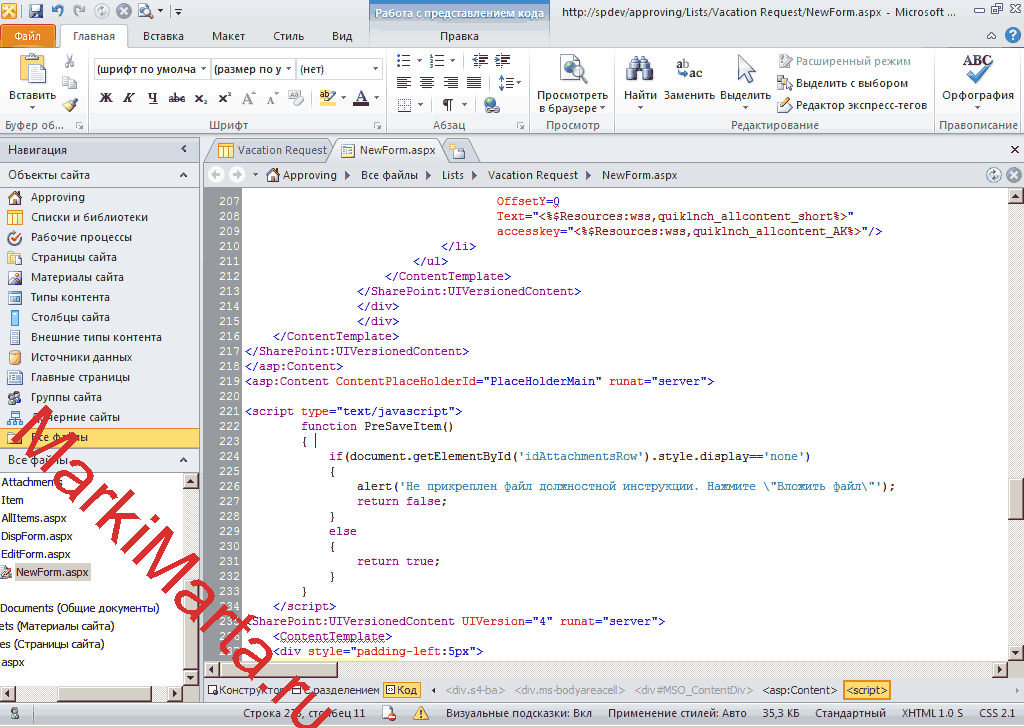Click the Save icon in quick access toolbar
The width and height of the screenshot is (1024, 728).
tap(36, 11)
